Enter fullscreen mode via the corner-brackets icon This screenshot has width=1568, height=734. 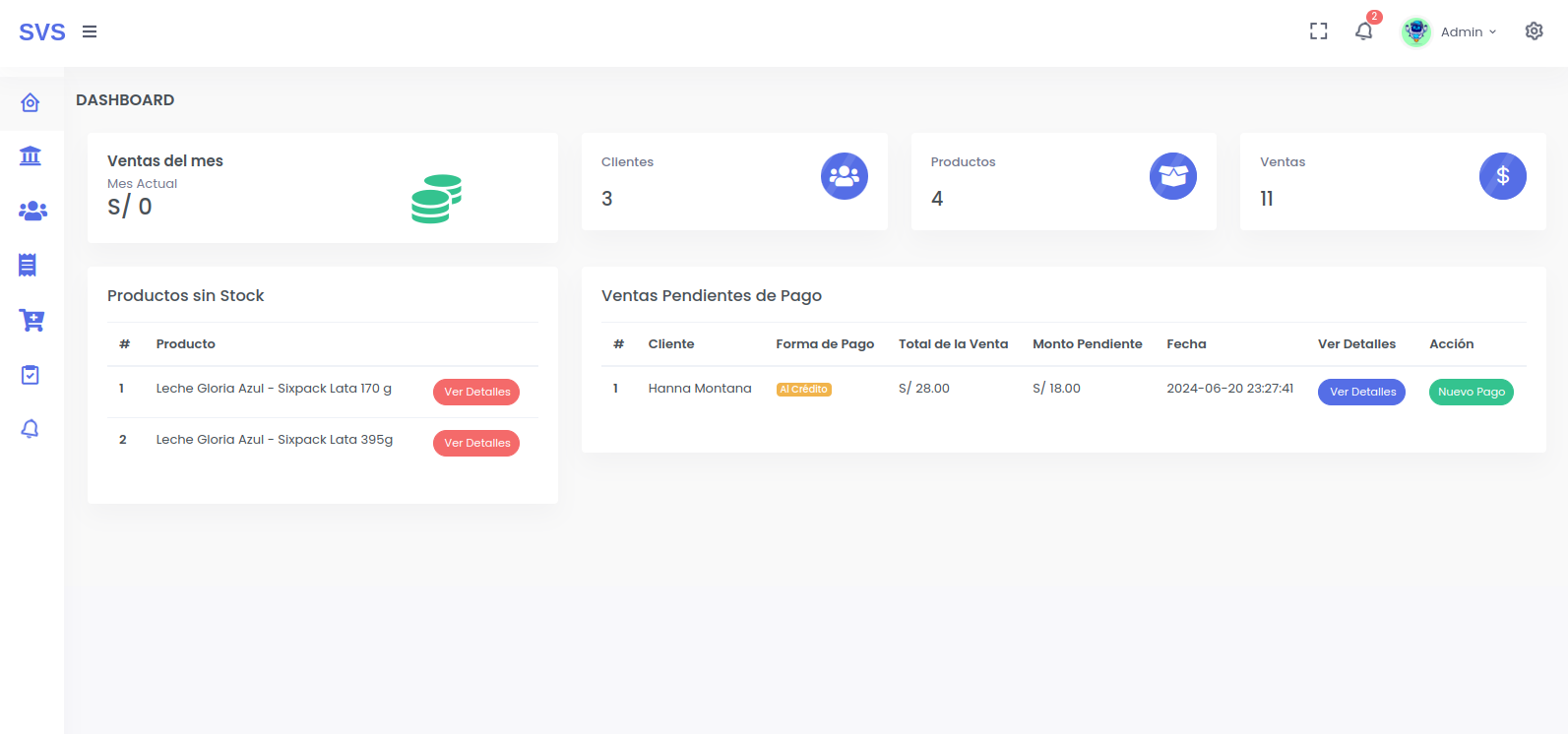tap(1319, 31)
